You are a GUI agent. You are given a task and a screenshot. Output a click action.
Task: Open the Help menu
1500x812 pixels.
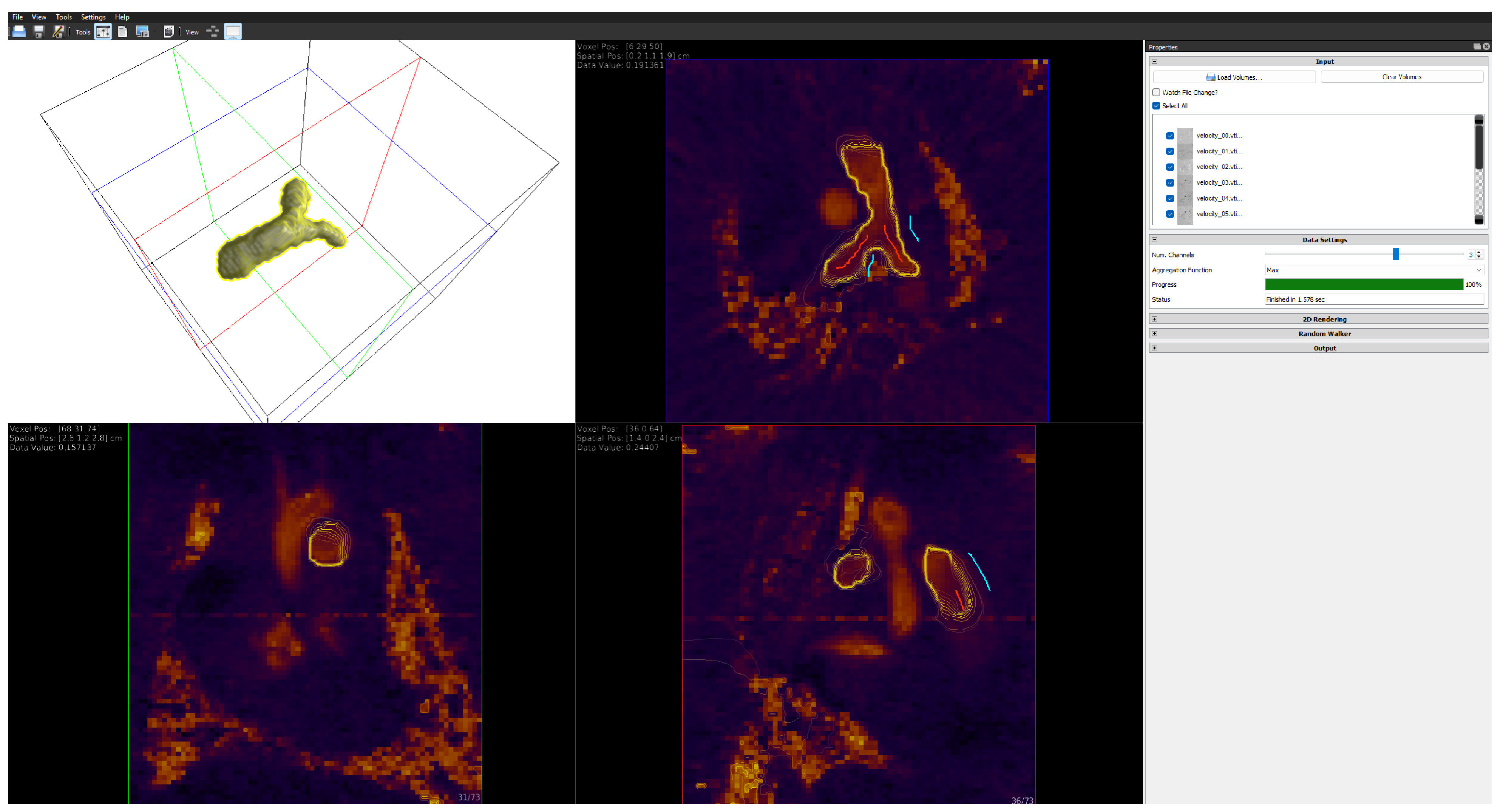(x=122, y=17)
